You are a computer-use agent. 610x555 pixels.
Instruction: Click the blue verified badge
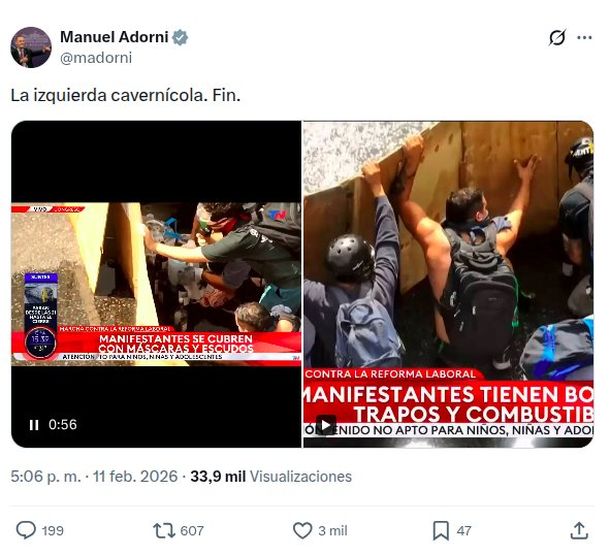click(x=180, y=37)
